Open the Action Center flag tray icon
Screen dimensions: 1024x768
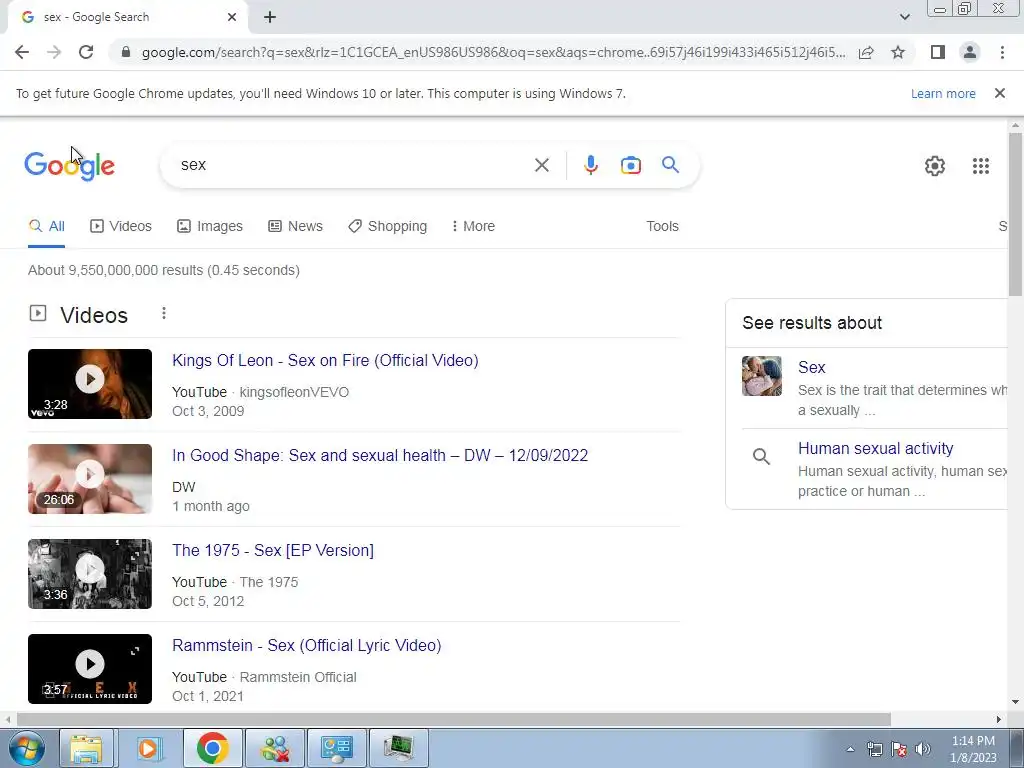click(x=899, y=749)
